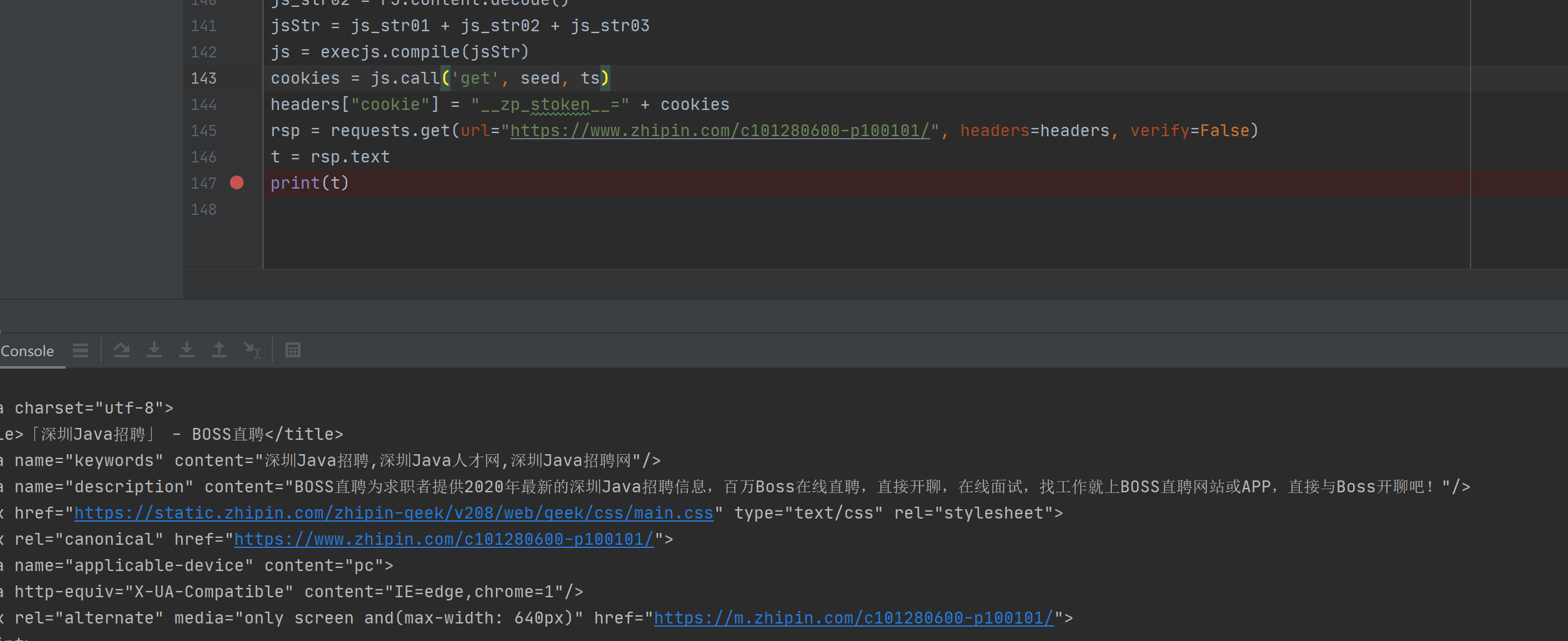The width and height of the screenshot is (1568, 641).
Task: Click the threads layout menu icon
Action: 81,350
